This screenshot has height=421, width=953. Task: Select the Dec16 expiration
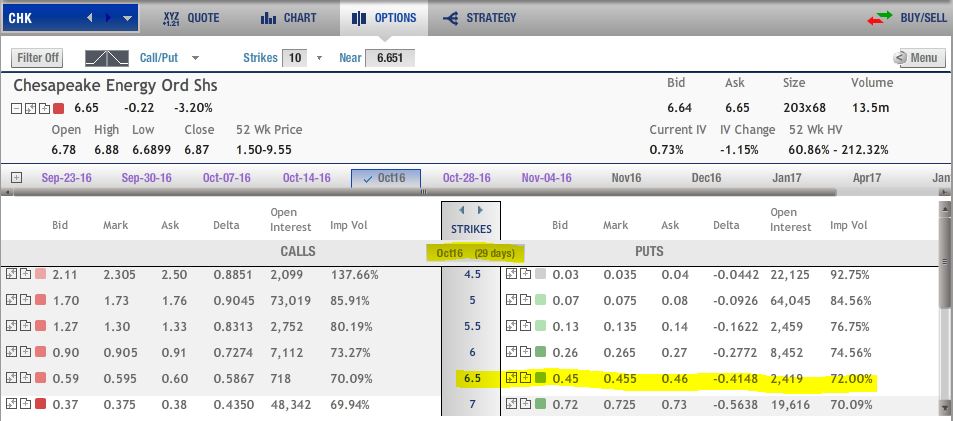click(706, 178)
